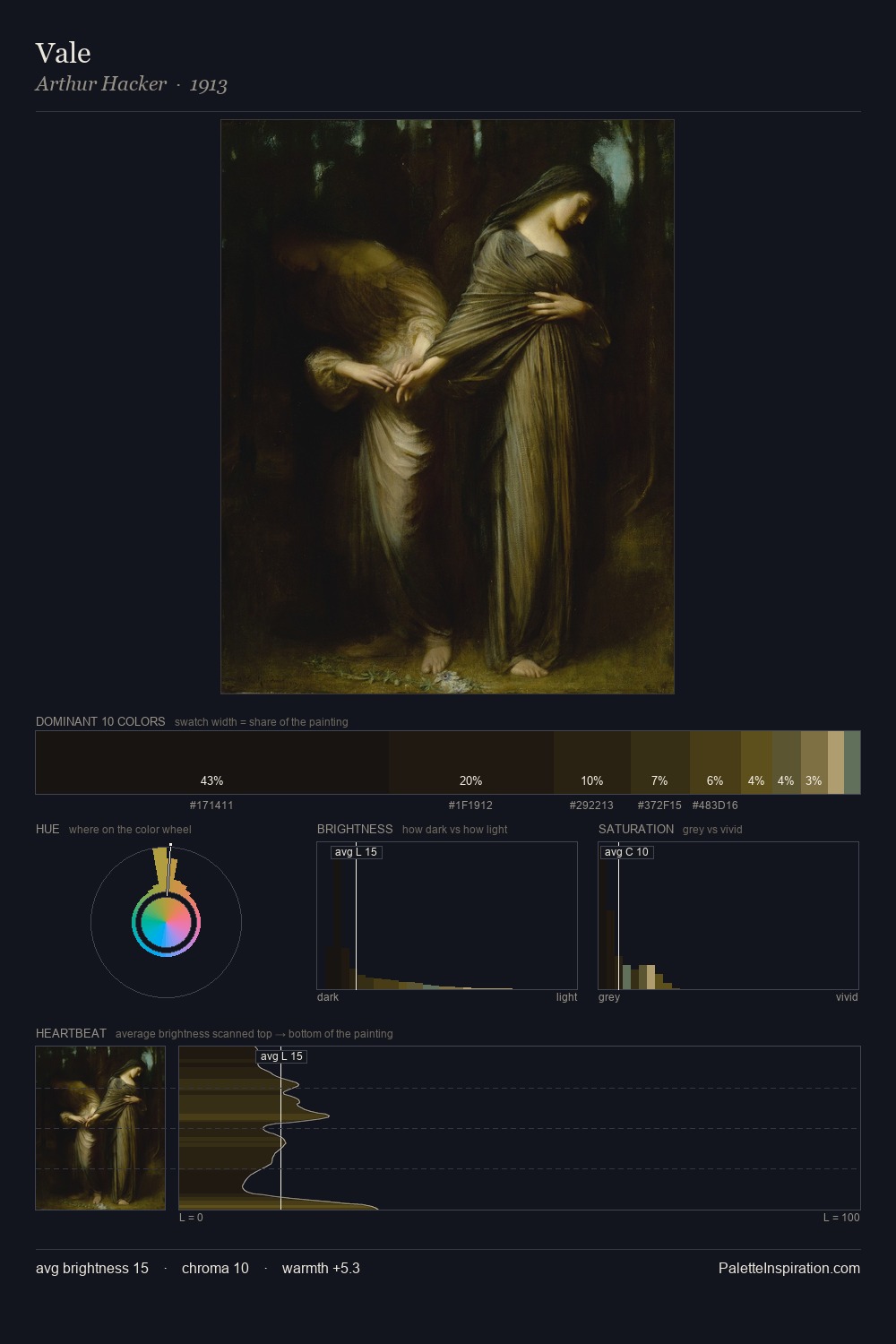
Task: Click the 'Arthur Hacker · 1913' subtitle
Action: point(131,84)
